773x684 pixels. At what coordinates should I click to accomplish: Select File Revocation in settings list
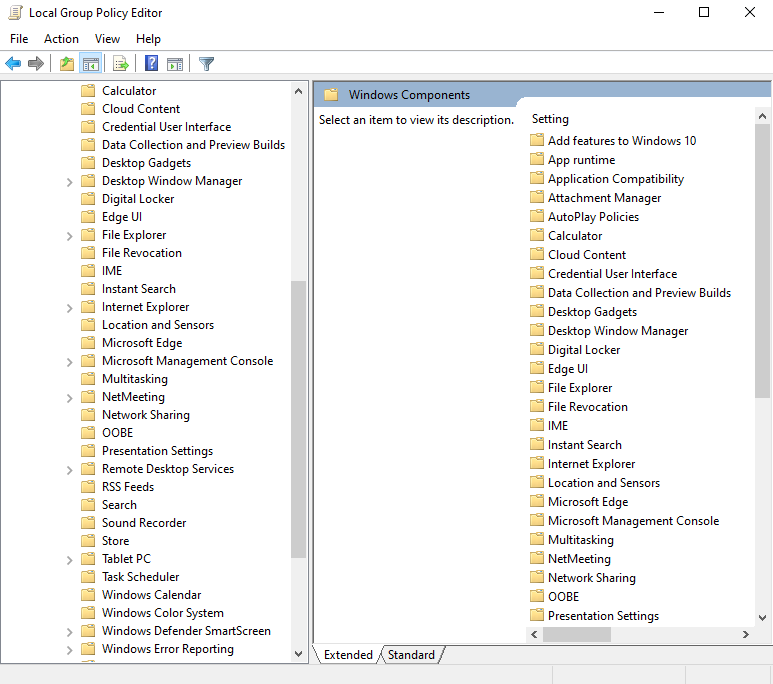[588, 406]
